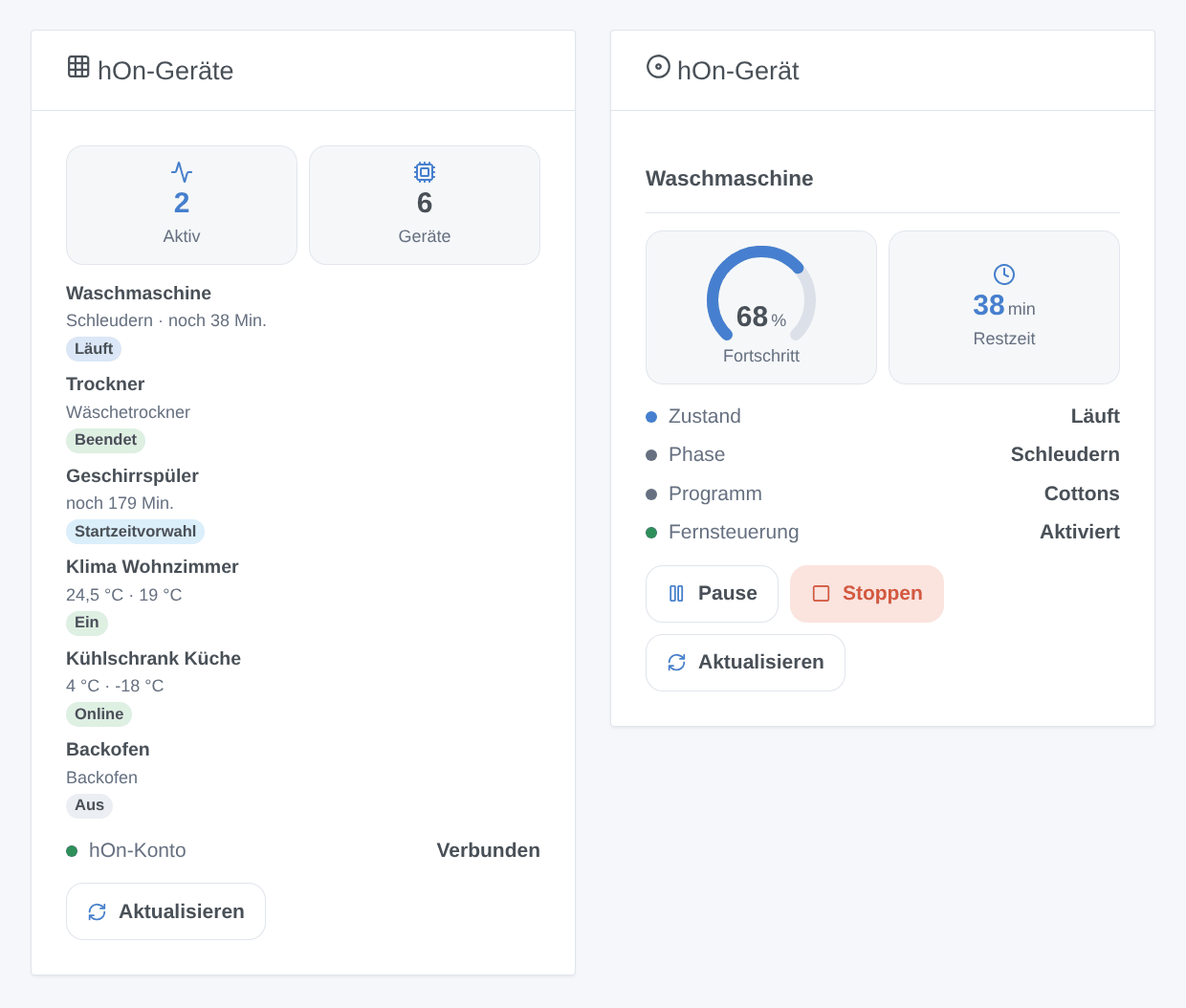The height and width of the screenshot is (1008, 1186).
Task: Click the activity pulse icon above Aktiv
Action: click(x=182, y=172)
